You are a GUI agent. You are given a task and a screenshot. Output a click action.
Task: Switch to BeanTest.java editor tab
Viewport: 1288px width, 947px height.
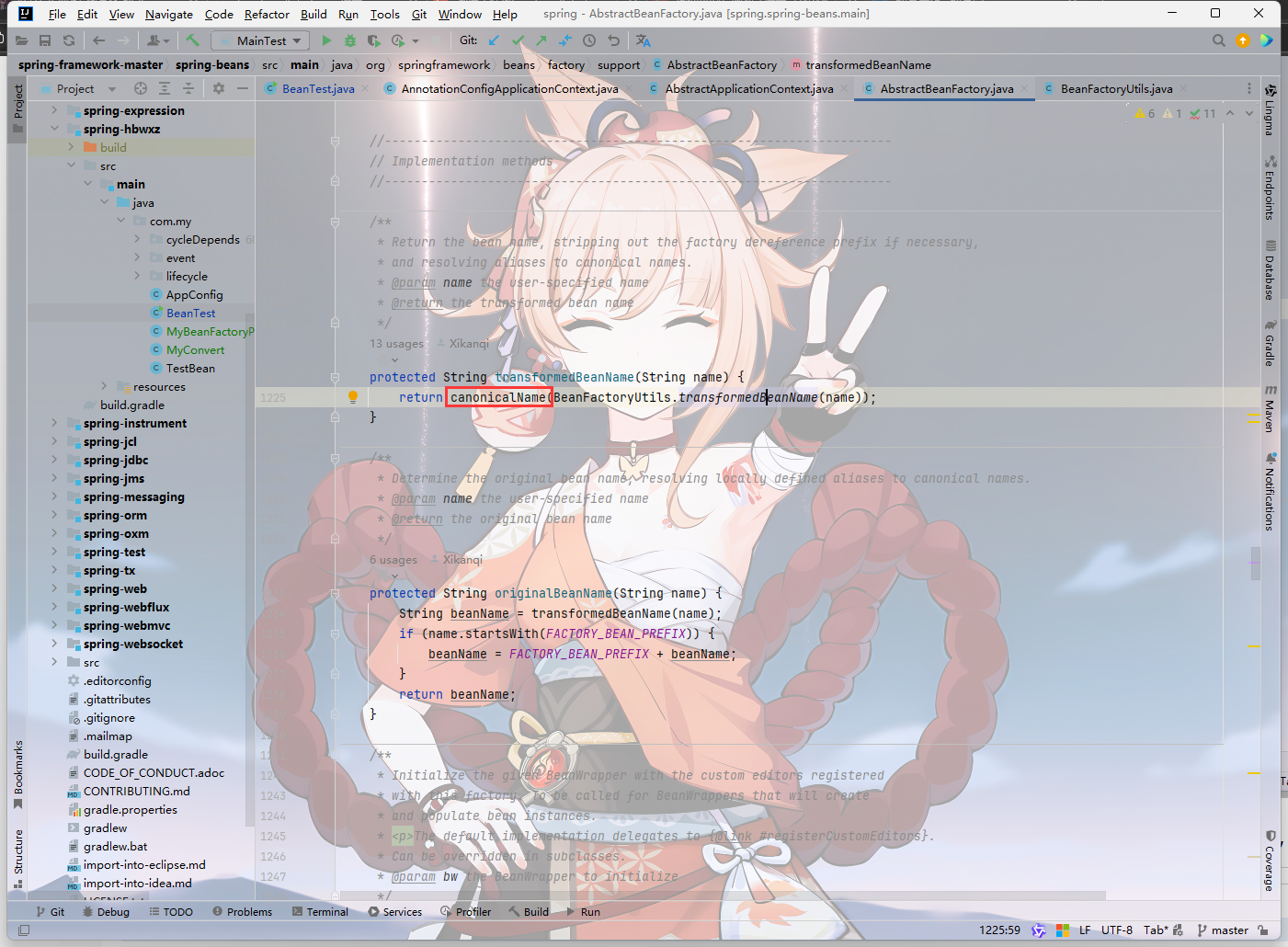point(317,88)
